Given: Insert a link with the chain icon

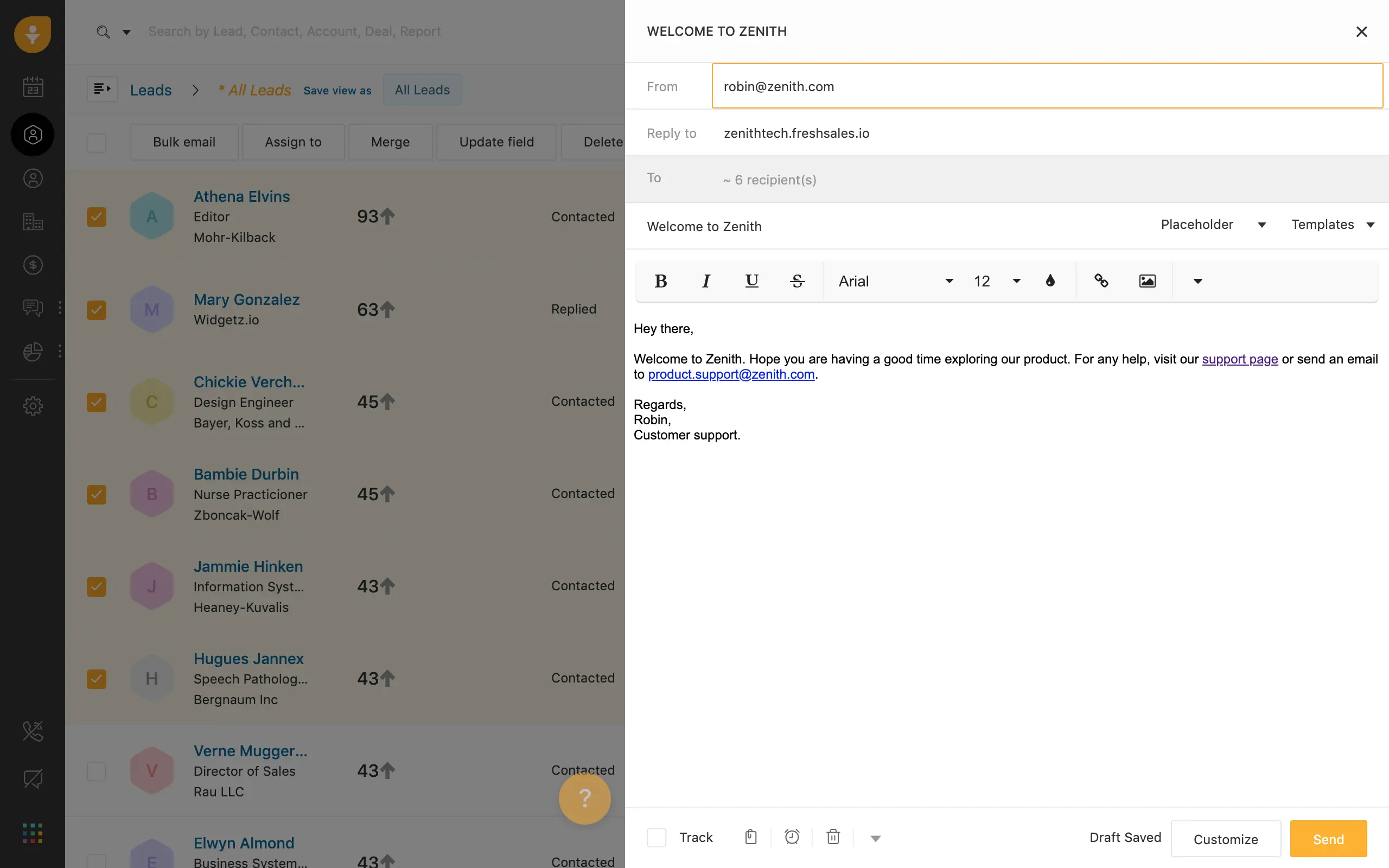Looking at the screenshot, I should click(x=1101, y=280).
